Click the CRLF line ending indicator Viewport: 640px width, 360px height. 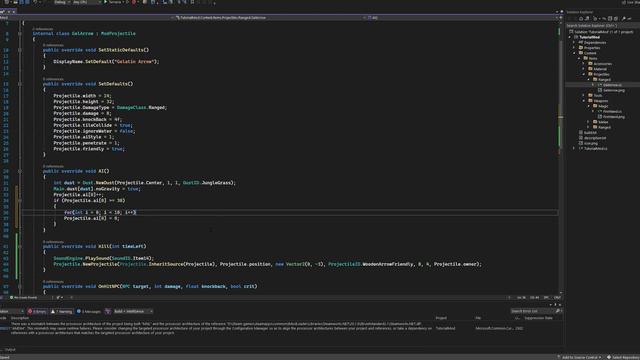pyautogui.click(x=557, y=298)
